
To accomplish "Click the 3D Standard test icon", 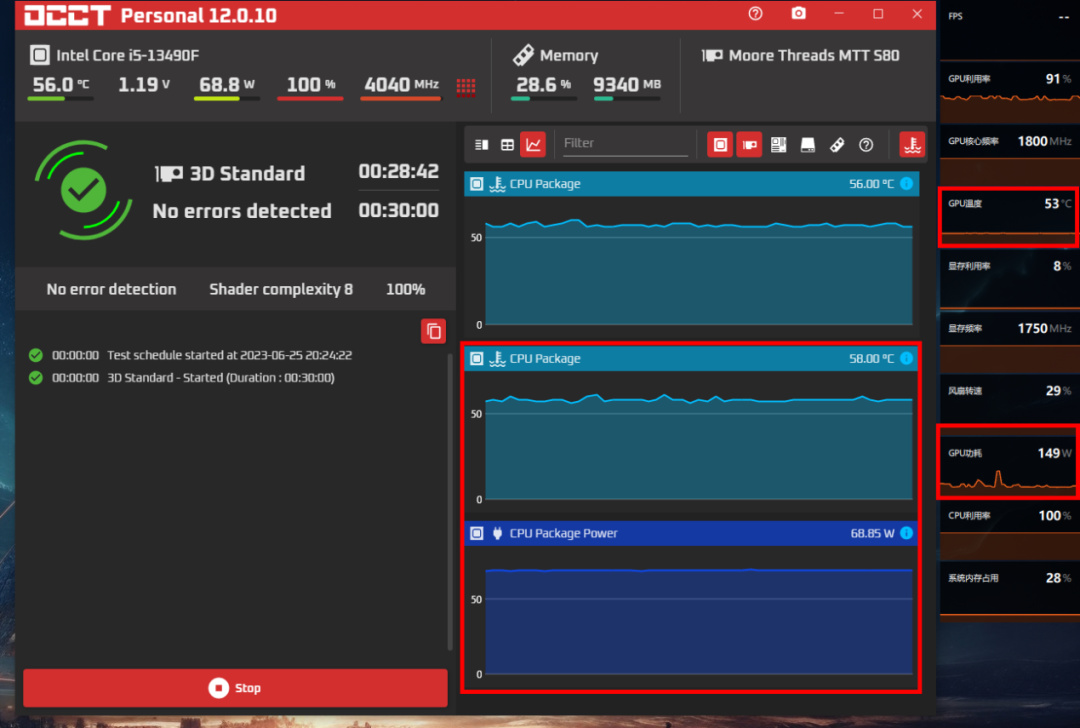I will click(169, 174).
